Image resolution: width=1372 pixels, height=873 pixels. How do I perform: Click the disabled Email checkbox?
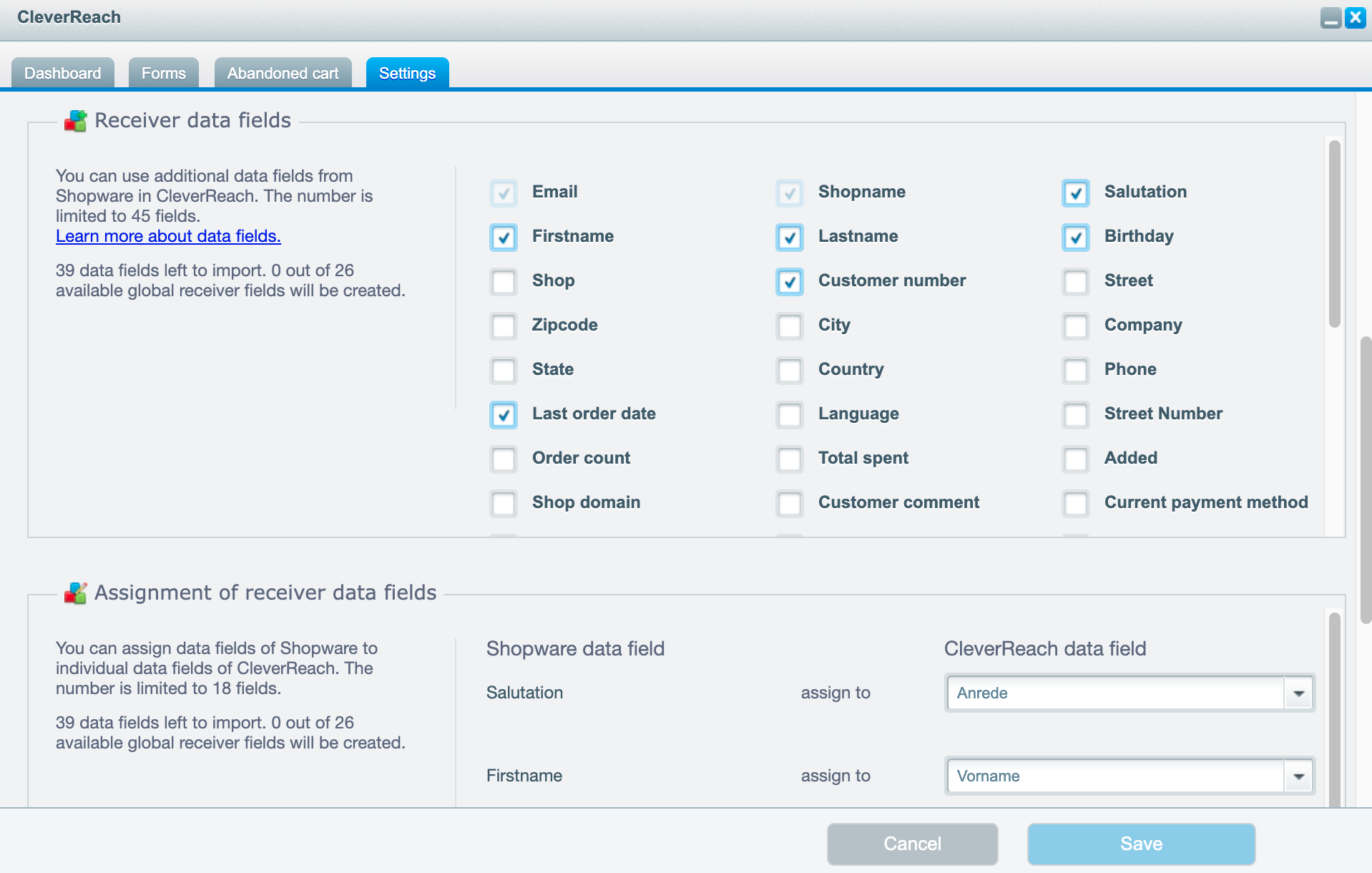tap(504, 193)
